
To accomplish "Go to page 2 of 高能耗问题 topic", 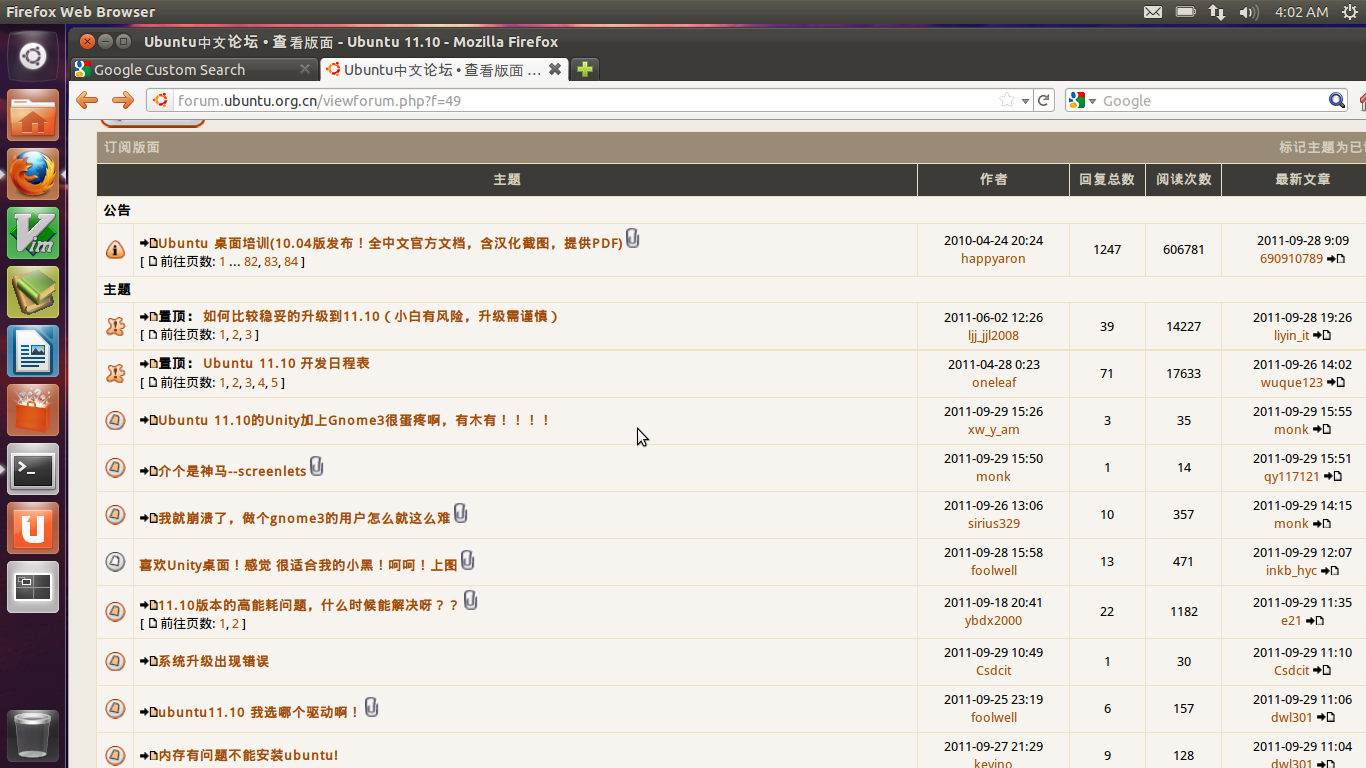I will pyautogui.click(x=236, y=624).
